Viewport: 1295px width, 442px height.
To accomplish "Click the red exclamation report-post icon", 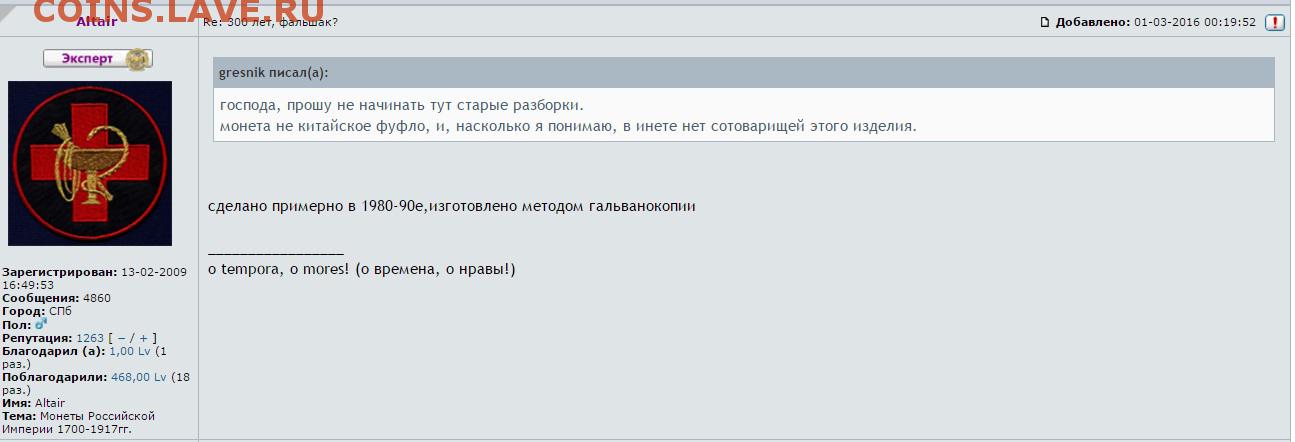I will pos(1274,23).
